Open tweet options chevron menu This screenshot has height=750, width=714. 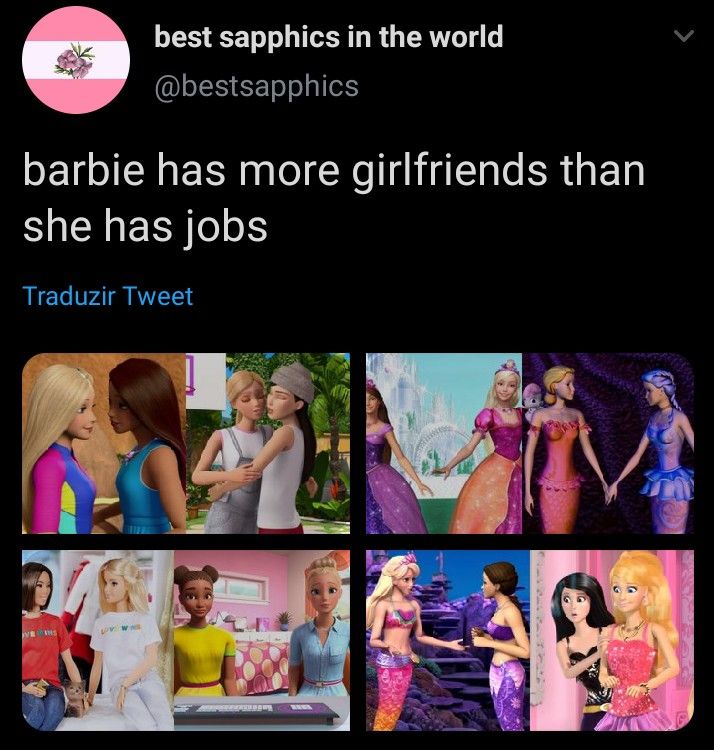(x=683, y=36)
